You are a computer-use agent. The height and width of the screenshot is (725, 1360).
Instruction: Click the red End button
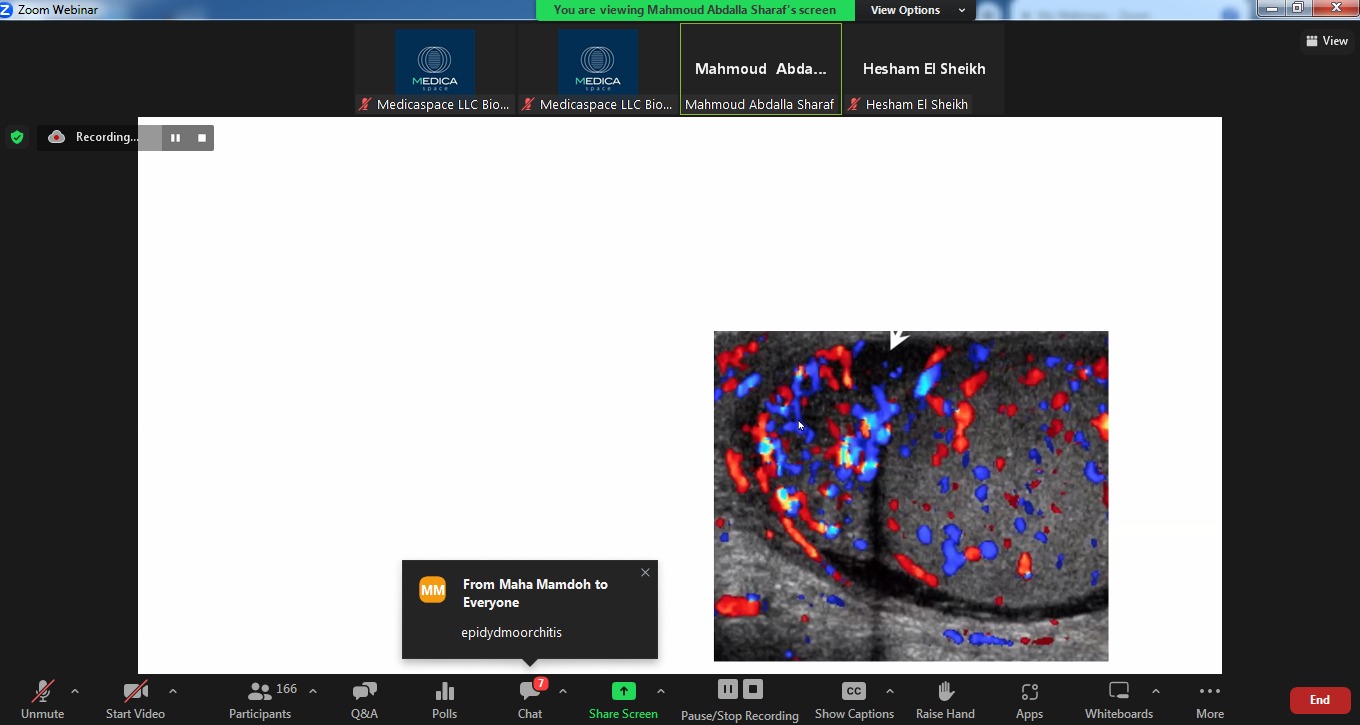pos(1319,700)
